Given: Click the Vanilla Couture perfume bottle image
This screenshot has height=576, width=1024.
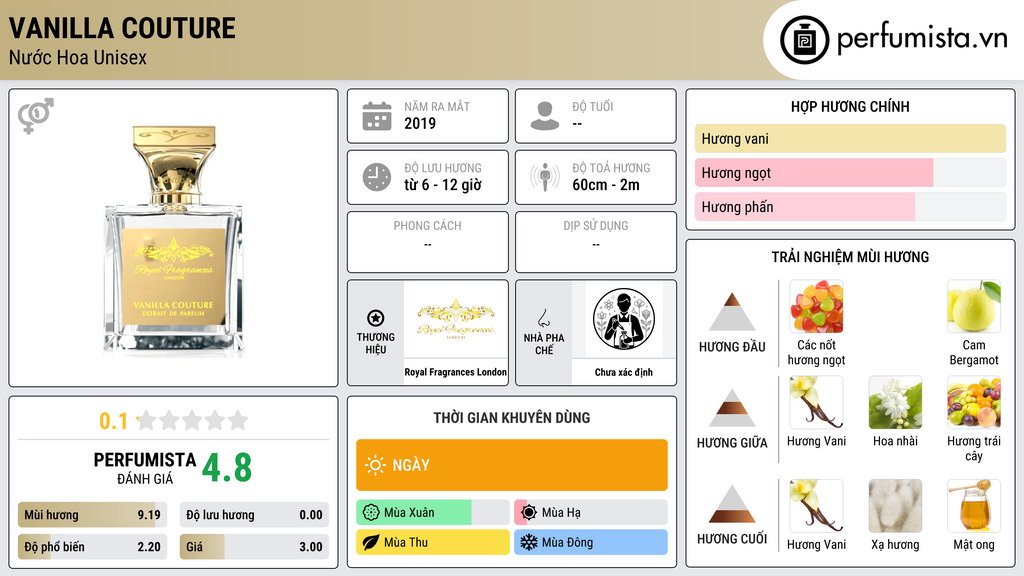Looking at the screenshot, I should [x=173, y=241].
